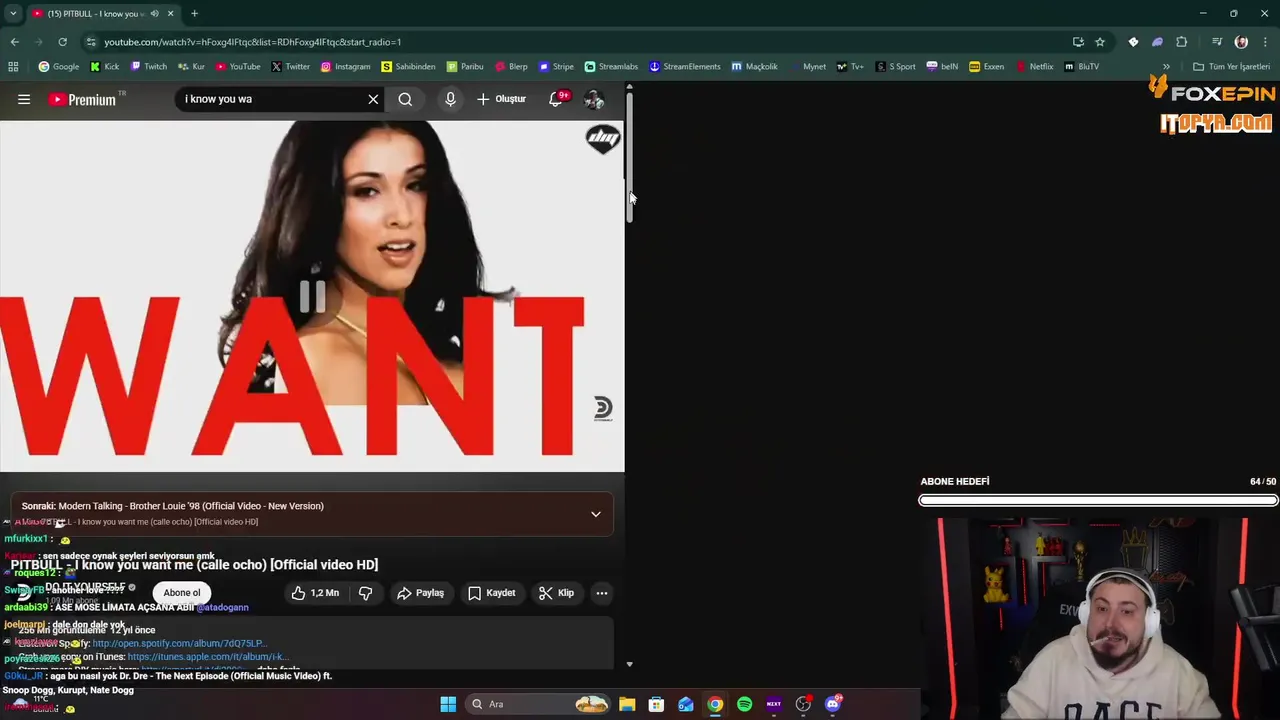This screenshot has height=720, width=1280.
Task: Click the address bar URL
Action: click(x=253, y=42)
